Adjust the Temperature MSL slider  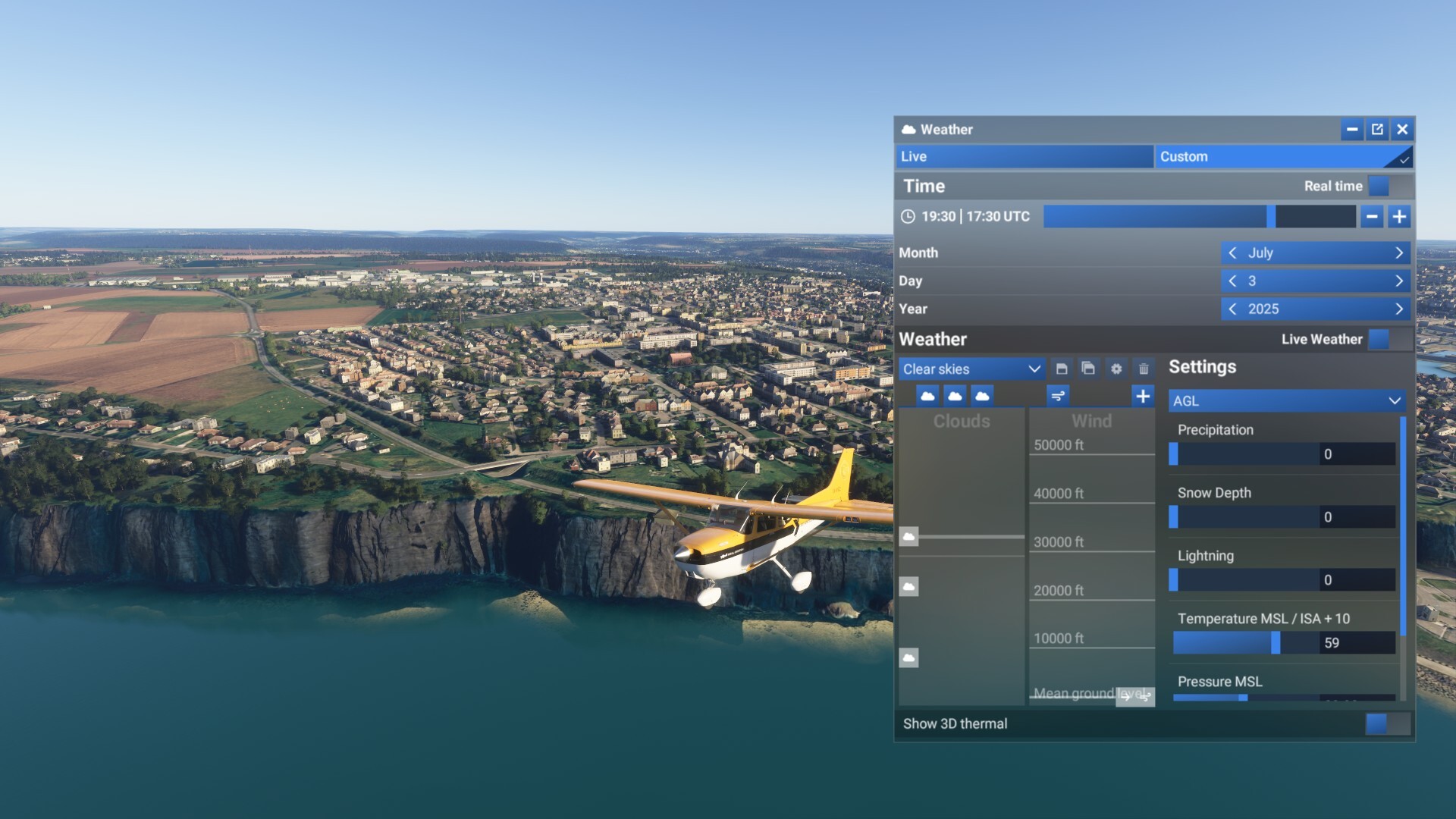click(1276, 643)
